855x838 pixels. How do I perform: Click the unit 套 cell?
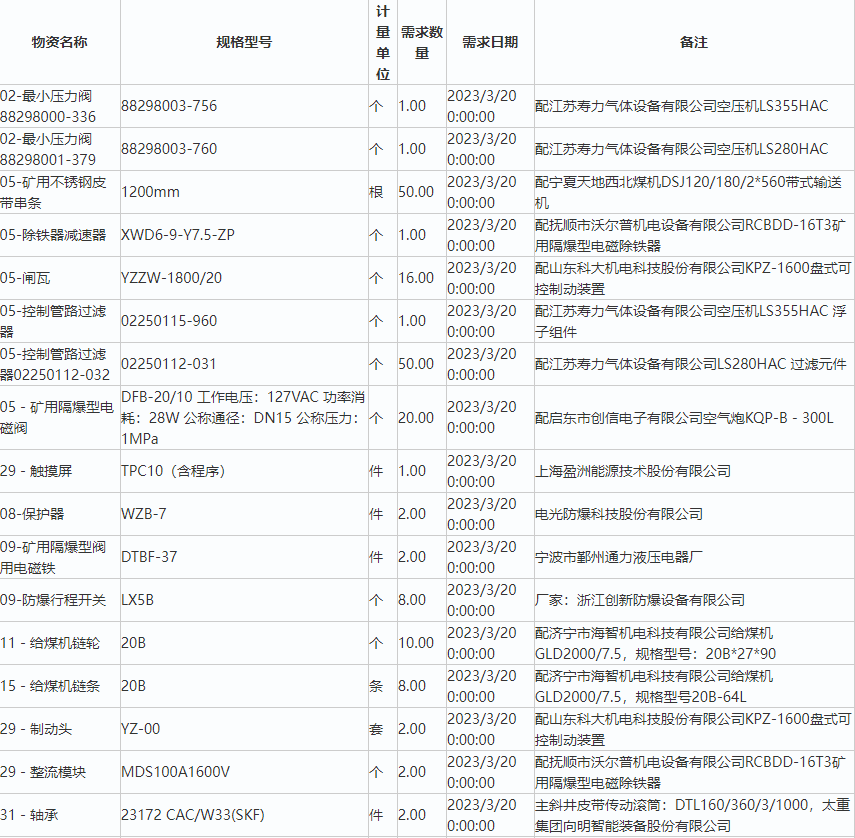[383, 730]
